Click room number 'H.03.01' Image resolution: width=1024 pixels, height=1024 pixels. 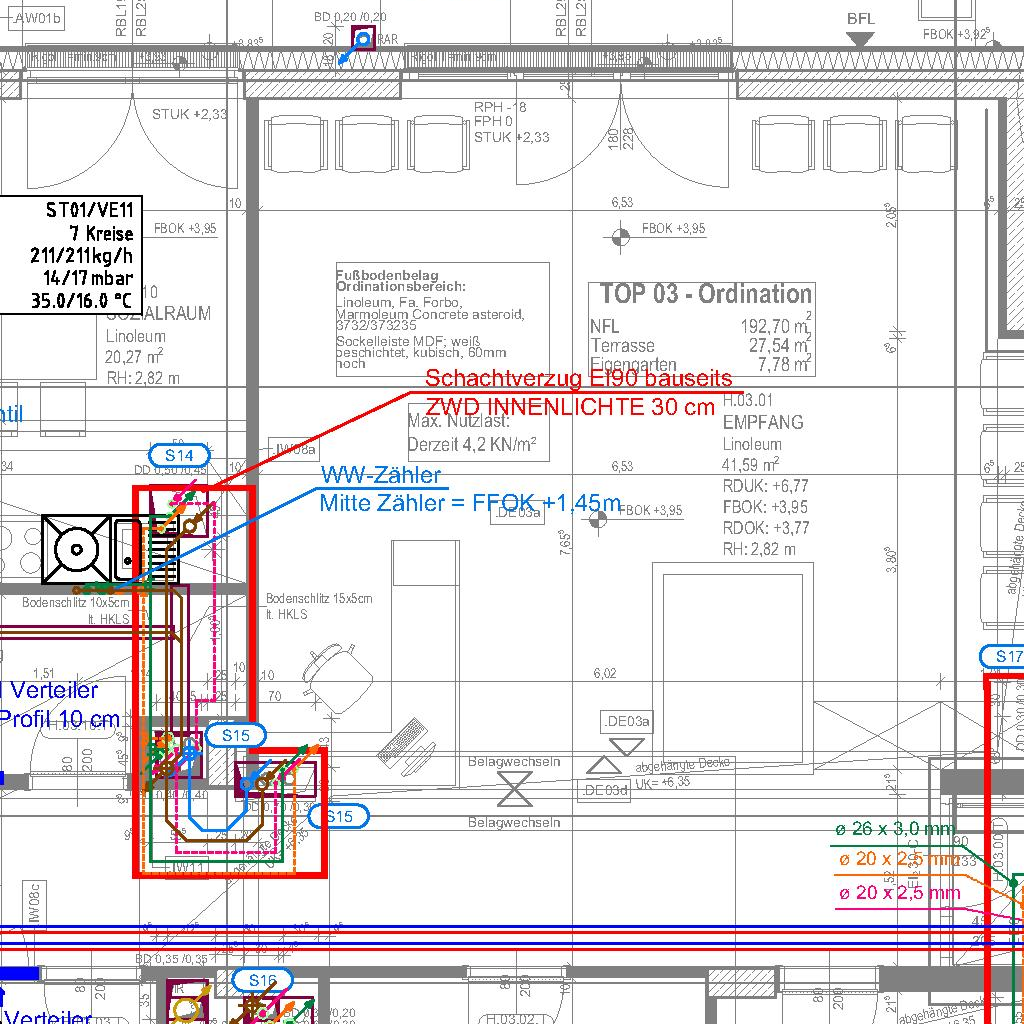pos(747,400)
